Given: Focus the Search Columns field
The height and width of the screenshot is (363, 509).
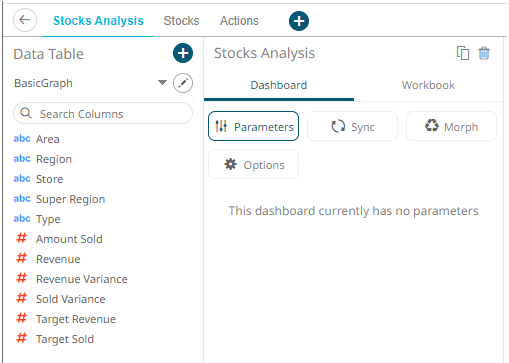Looking at the screenshot, I should click(103, 113).
